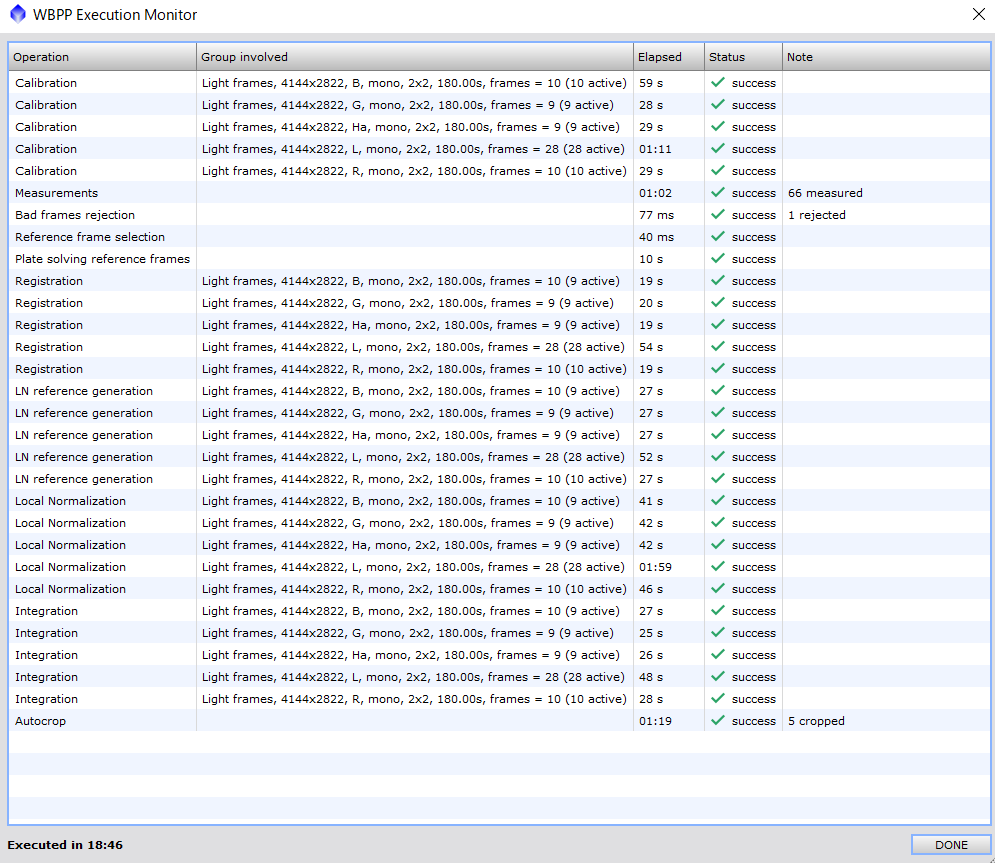The height and width of the screenshot is (863, 995).
Task: Click the DONE button
Action: click(x=951, y=845)
